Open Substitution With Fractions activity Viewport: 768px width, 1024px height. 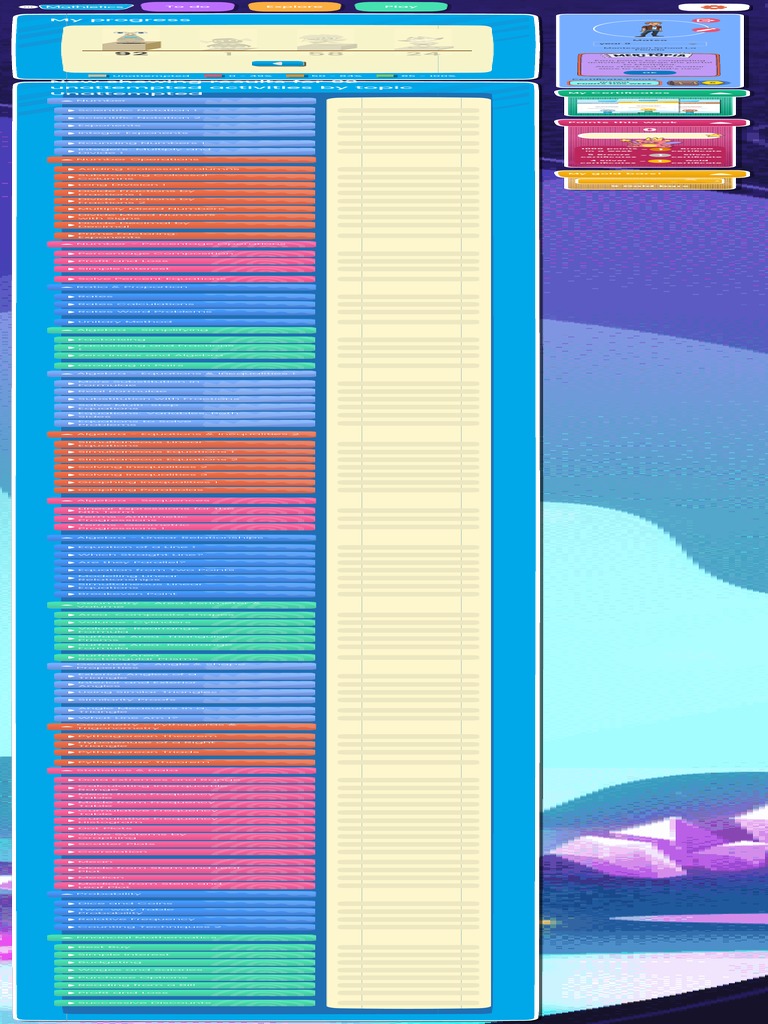pyautogui.click(x=185, y=399)
